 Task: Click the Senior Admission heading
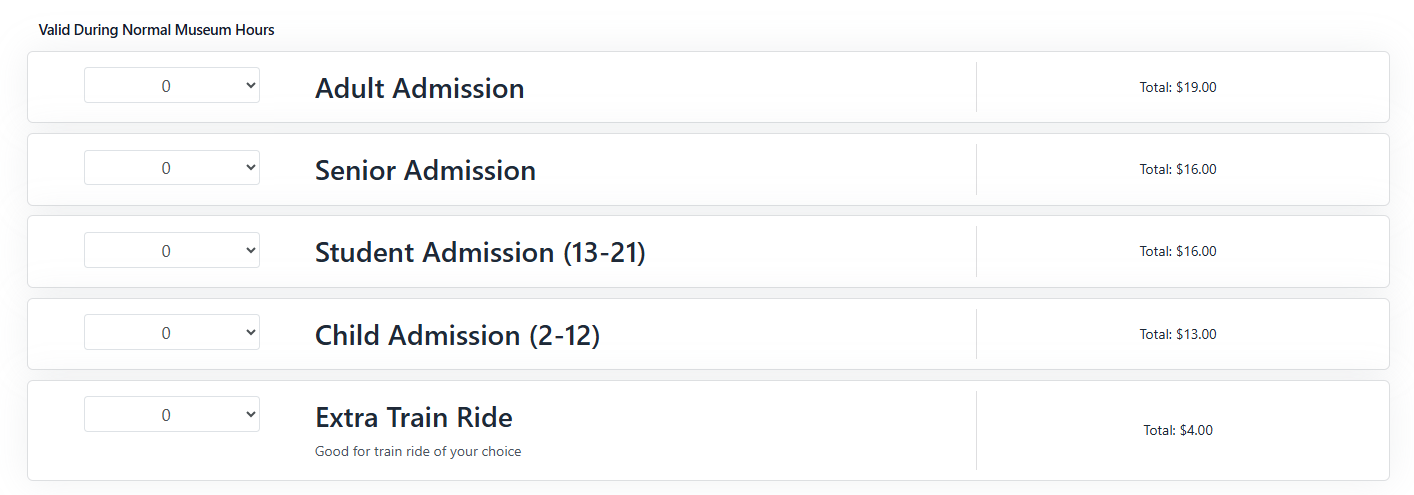point(425,170)
